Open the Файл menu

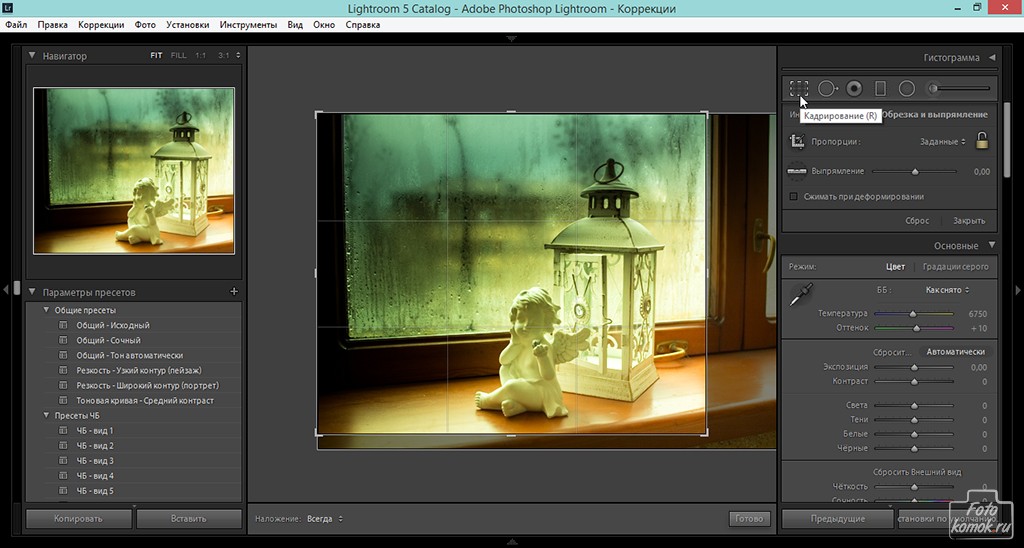pyautogui.click(x=16, y=25)
